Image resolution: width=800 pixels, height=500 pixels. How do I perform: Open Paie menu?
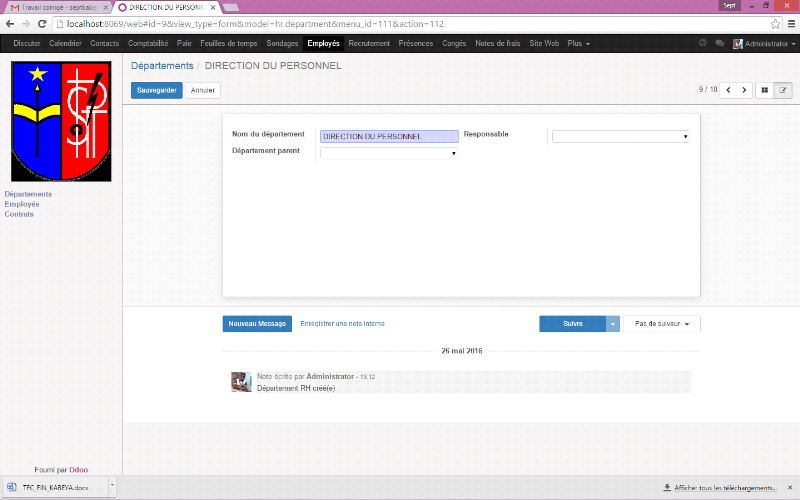pos(184,43)
